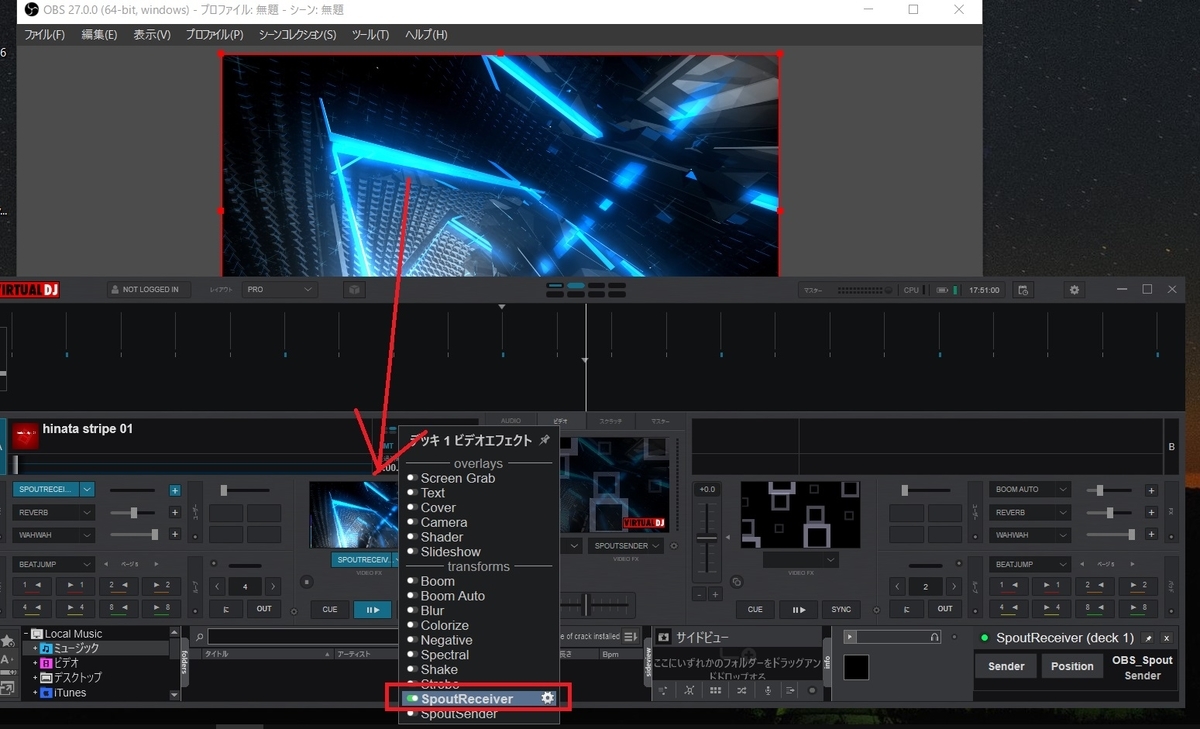
Task: Click the clock options icon beside 17:51:00
Action: click(1023, 290)
